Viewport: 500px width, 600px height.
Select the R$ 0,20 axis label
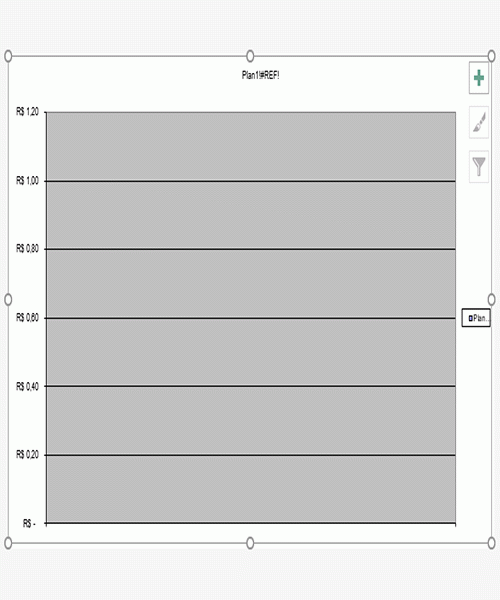click(27, 455)
